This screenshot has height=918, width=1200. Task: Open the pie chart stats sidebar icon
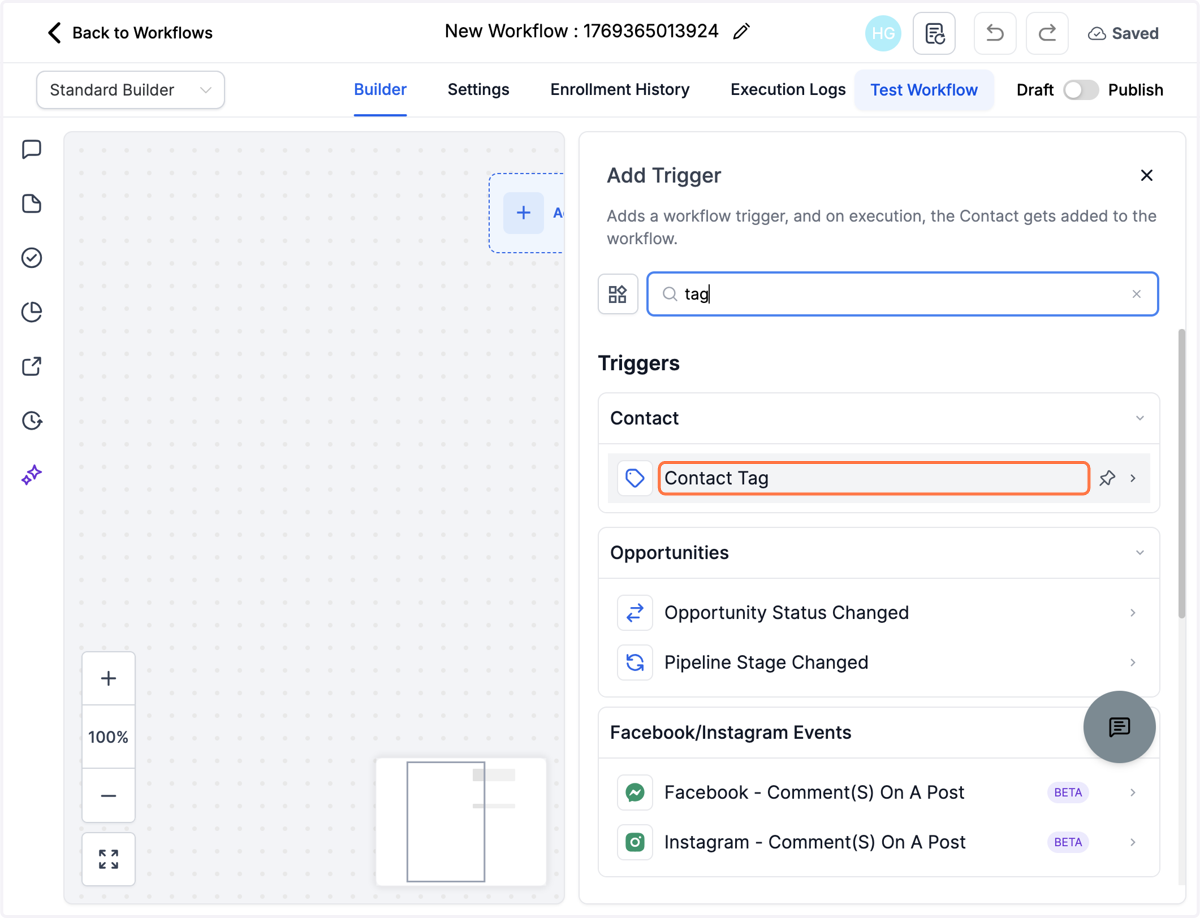point(32,312)
